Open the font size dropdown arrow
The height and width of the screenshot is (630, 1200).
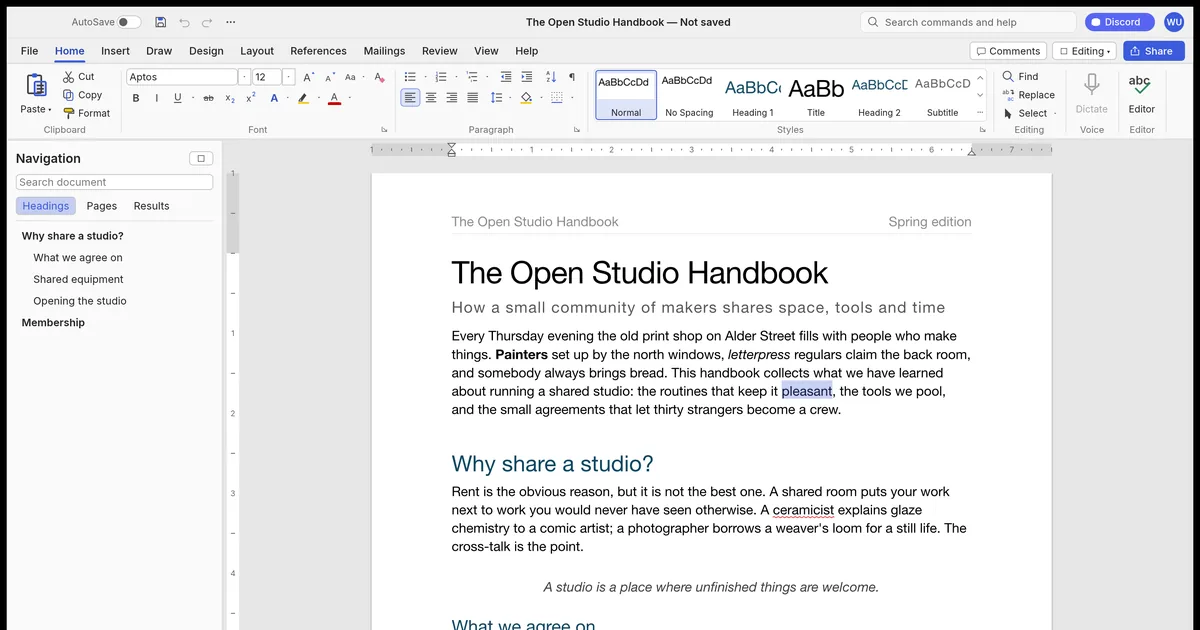click(289, 77)
